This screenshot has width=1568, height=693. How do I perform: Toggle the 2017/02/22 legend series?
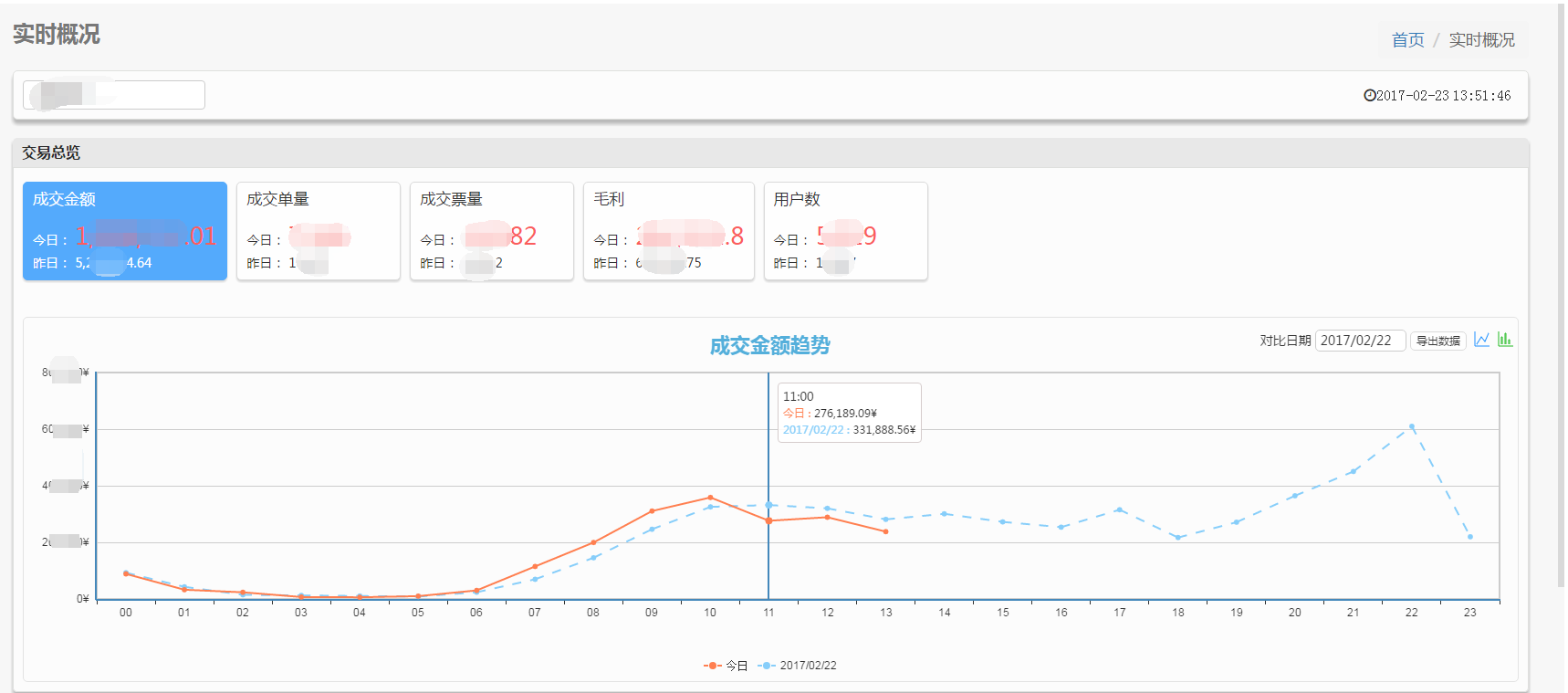pyautogui.click(x=797, y=666)
